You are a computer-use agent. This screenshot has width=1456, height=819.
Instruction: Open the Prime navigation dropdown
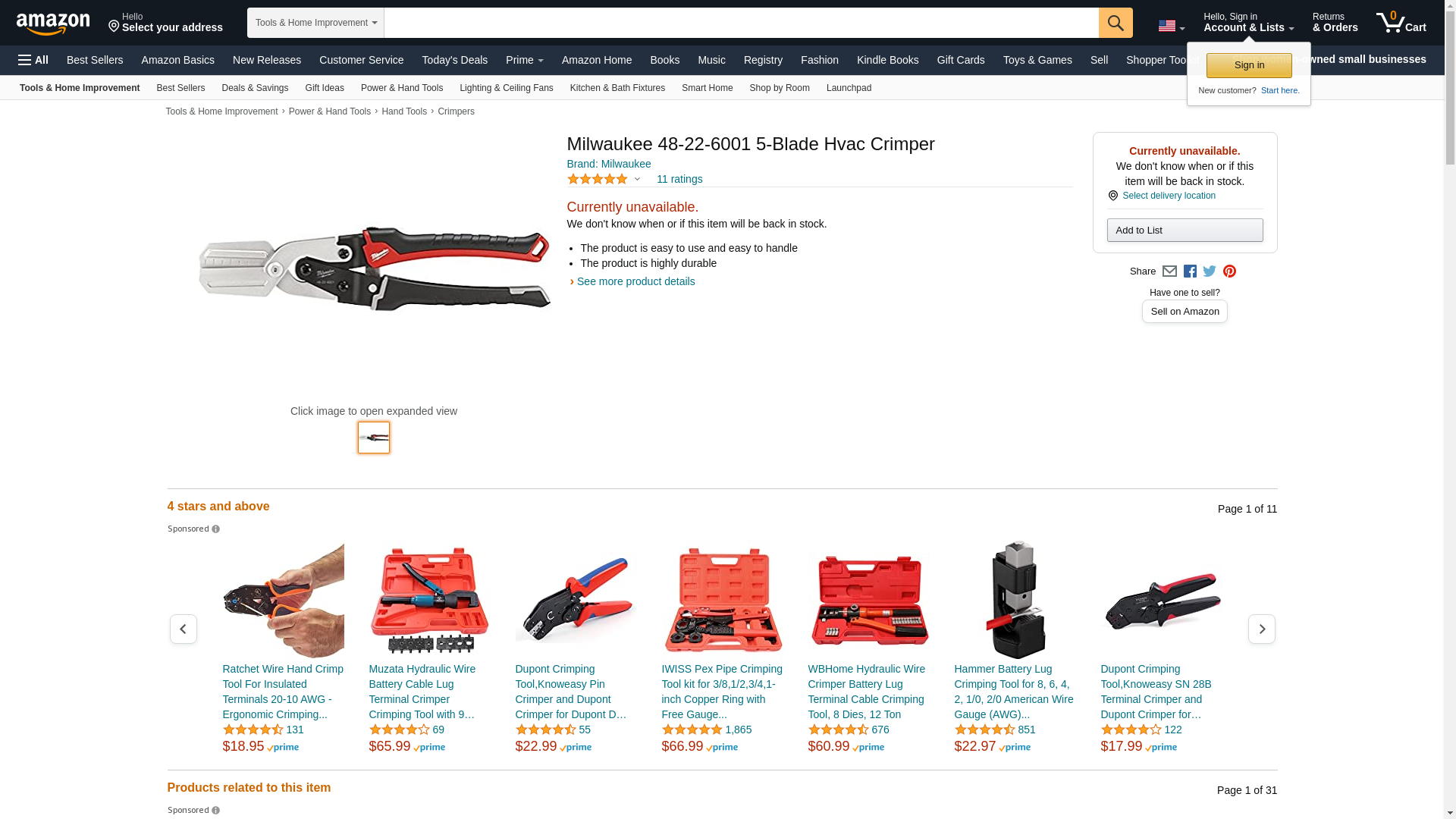(x=525, y=60)
